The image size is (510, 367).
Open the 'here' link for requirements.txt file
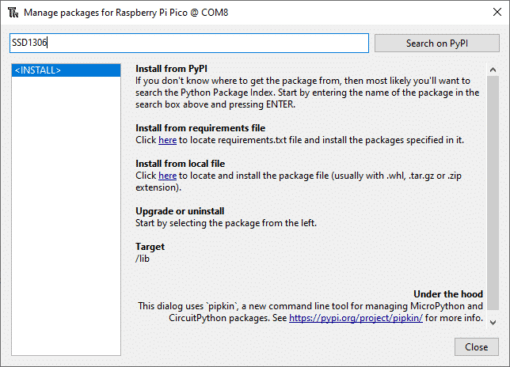(x=167, y=140)
